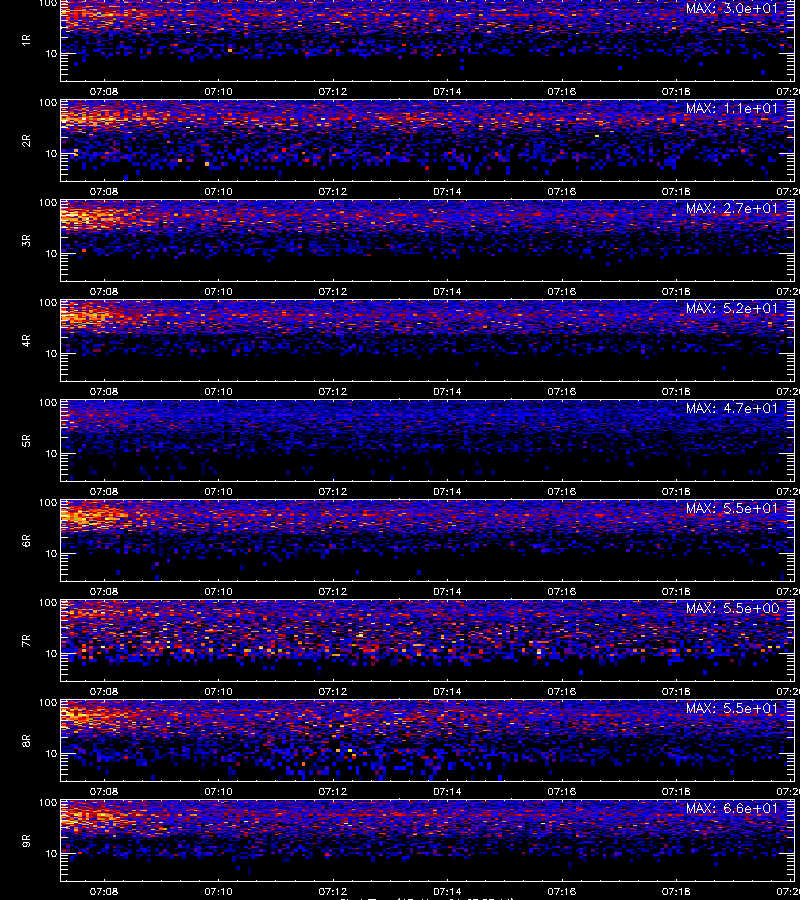
Task: Select the MAX: 5.5e+00 annotation
Action: coord(732,608)
